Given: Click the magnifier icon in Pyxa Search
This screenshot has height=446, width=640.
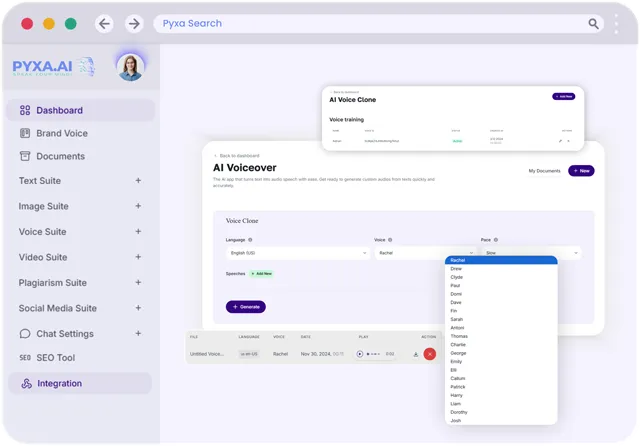Looking at the screenshot, I should pos(593,24).
